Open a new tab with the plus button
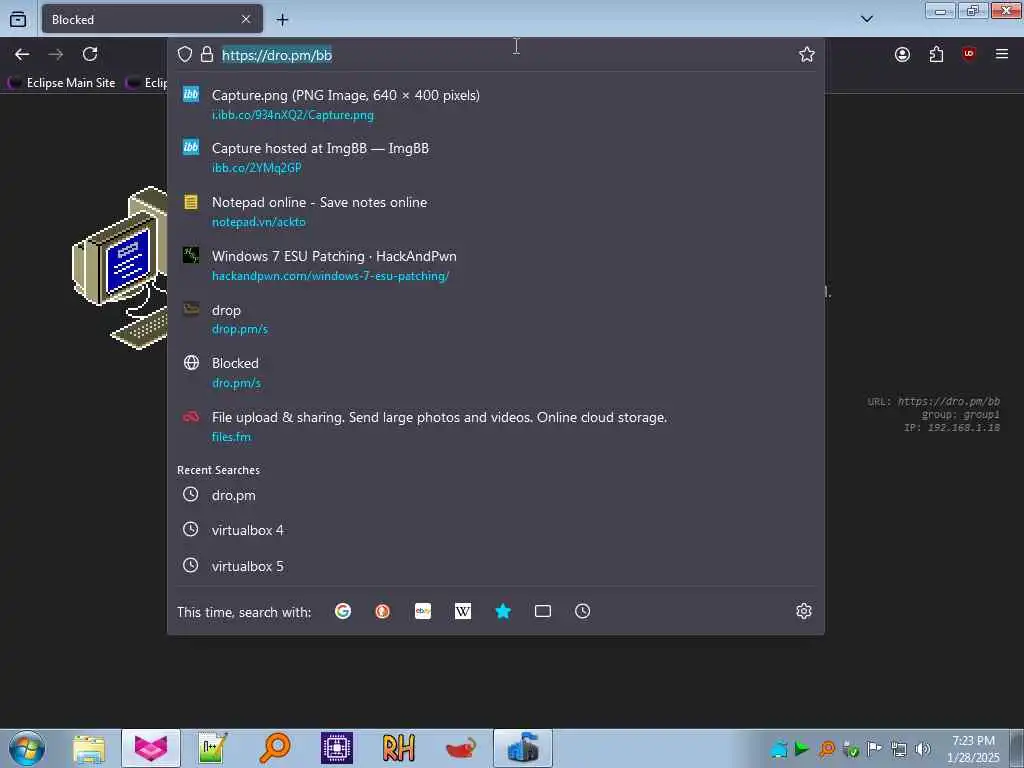Screen dimensions: 1024x768 (x=282, y=20)
